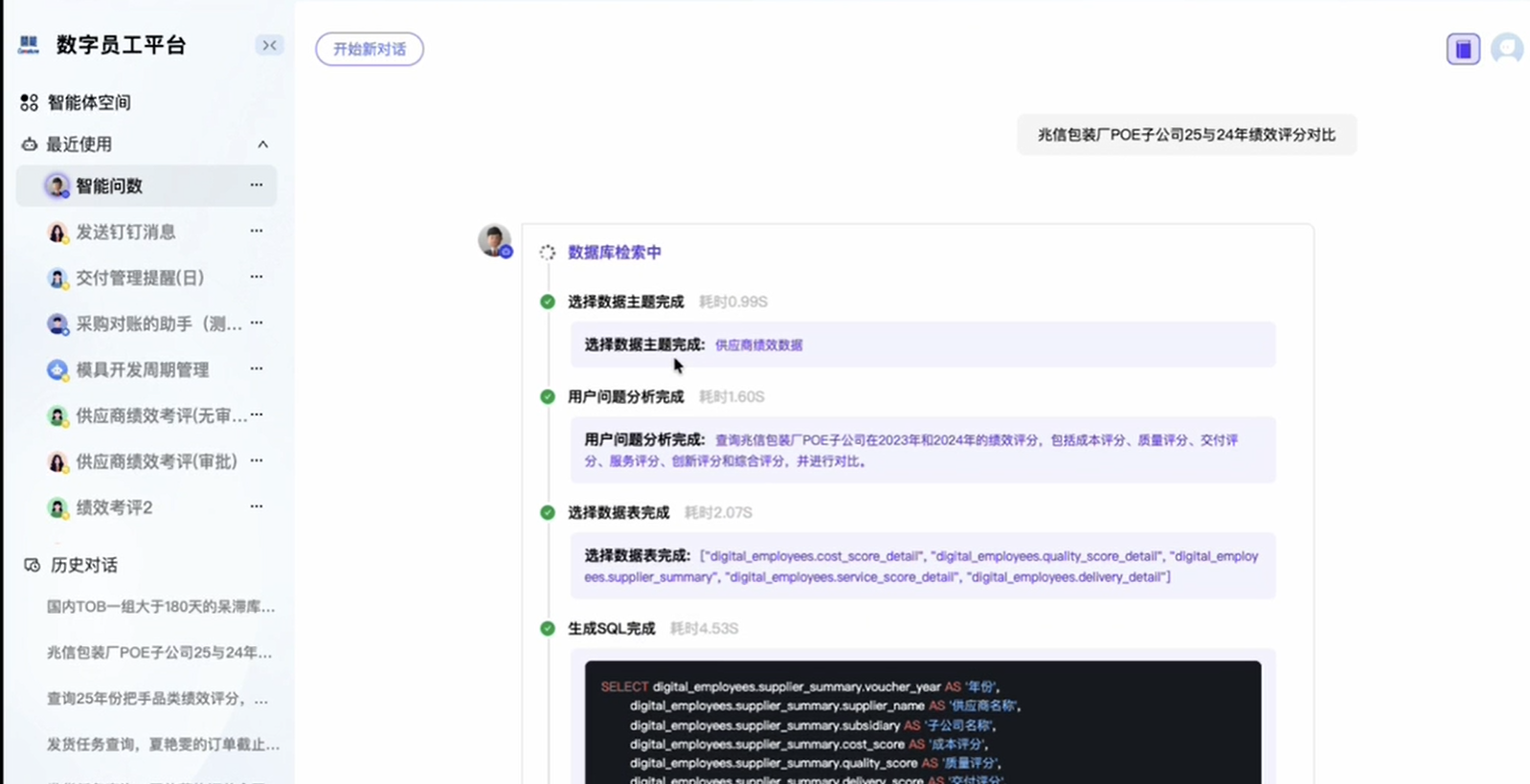The width and height of the screenshot is (1530, 784).
Task: Select the 采购对账的助手 agent
Action: coord(158,324)
